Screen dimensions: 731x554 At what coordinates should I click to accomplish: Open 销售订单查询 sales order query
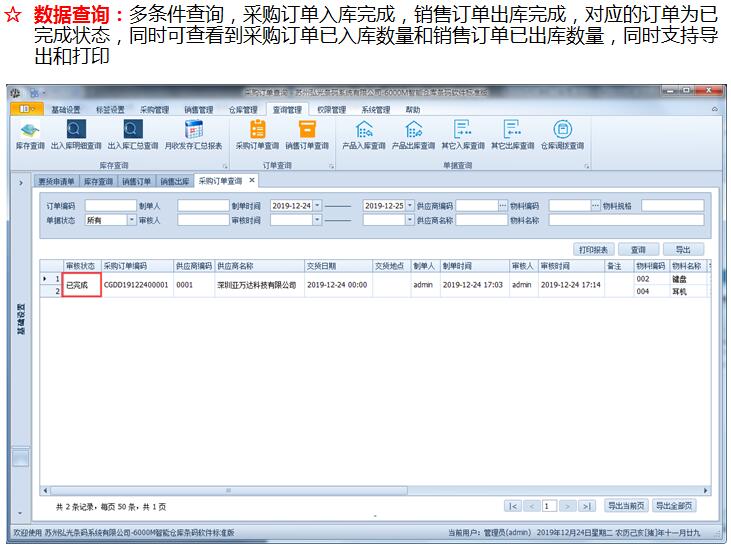pos(307,135)
